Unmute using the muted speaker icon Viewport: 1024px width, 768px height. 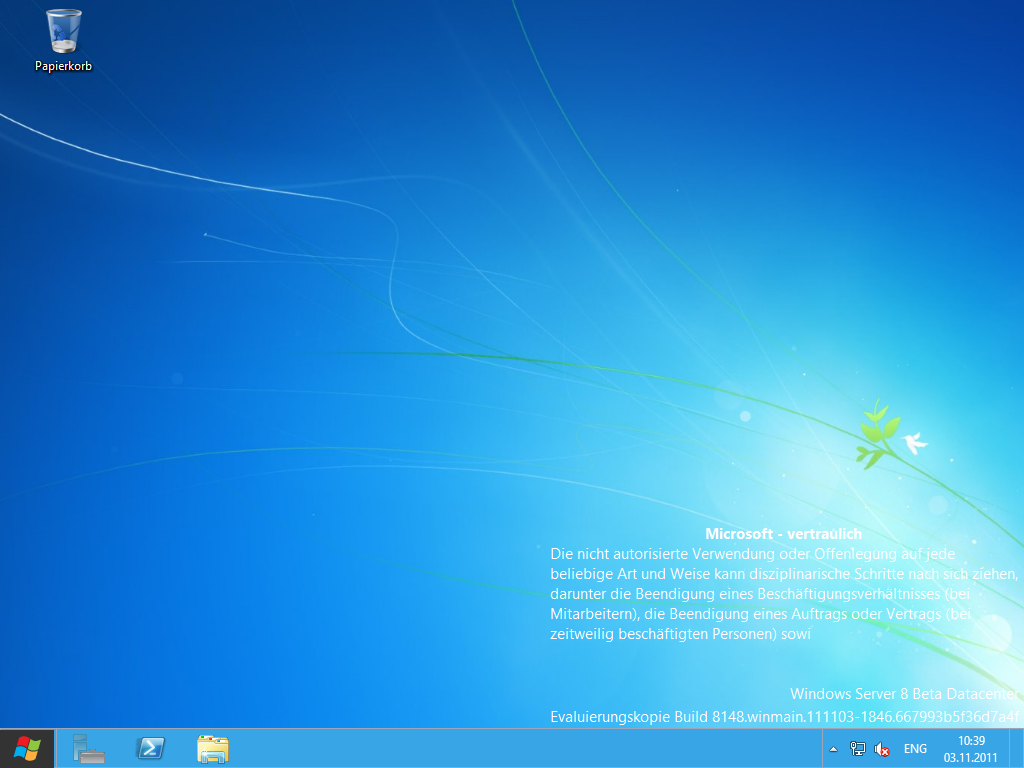click(882, 749)
